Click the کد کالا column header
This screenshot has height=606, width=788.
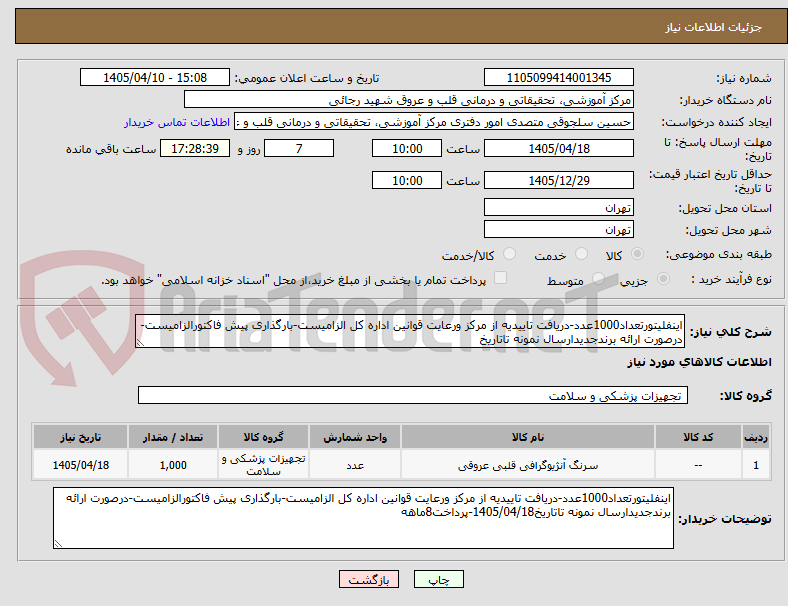699,437
